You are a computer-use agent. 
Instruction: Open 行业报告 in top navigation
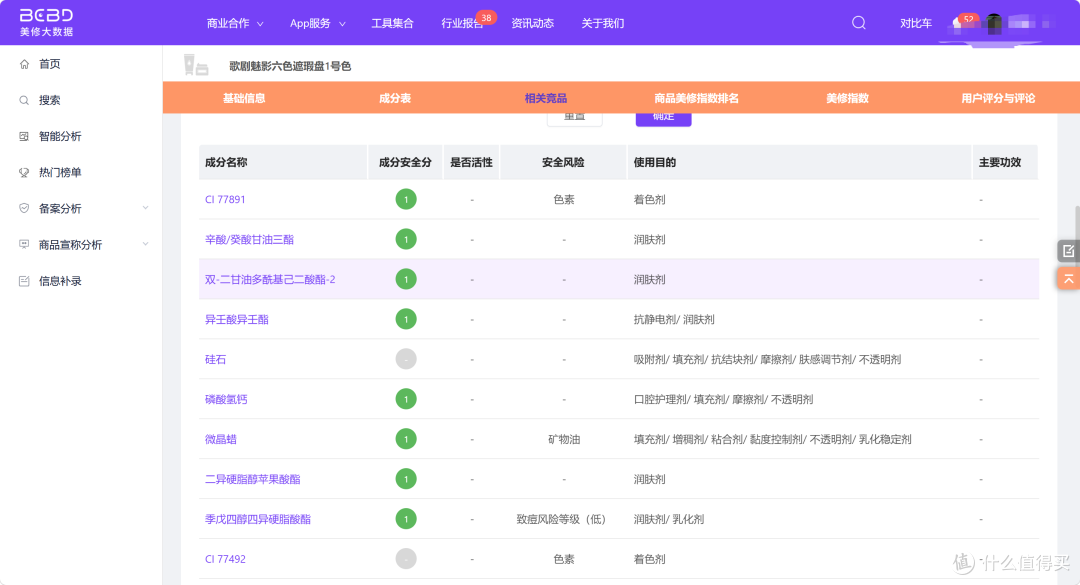coord(462,23)
